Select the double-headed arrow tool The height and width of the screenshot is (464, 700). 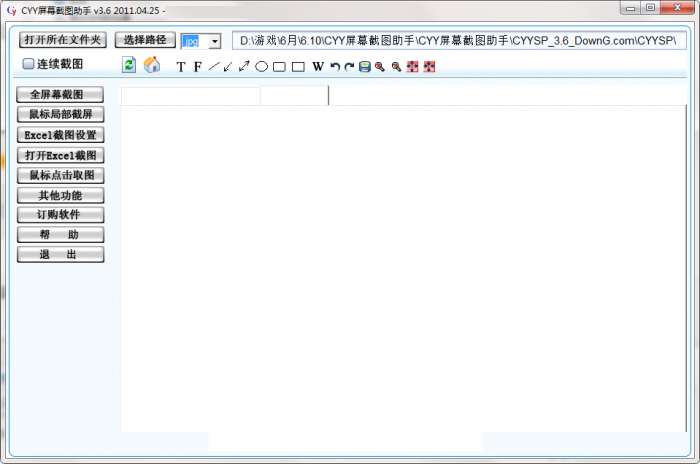pos(244,67)
